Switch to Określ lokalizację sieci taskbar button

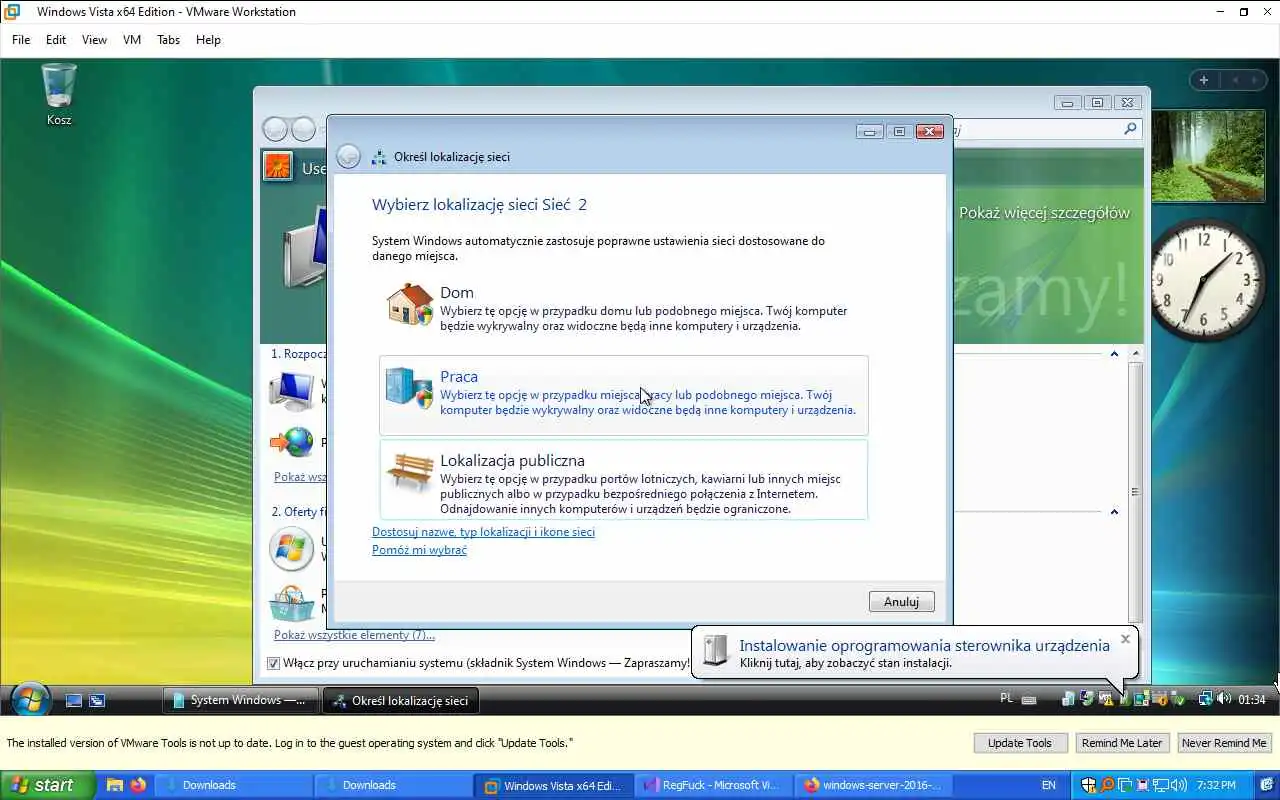401,700
